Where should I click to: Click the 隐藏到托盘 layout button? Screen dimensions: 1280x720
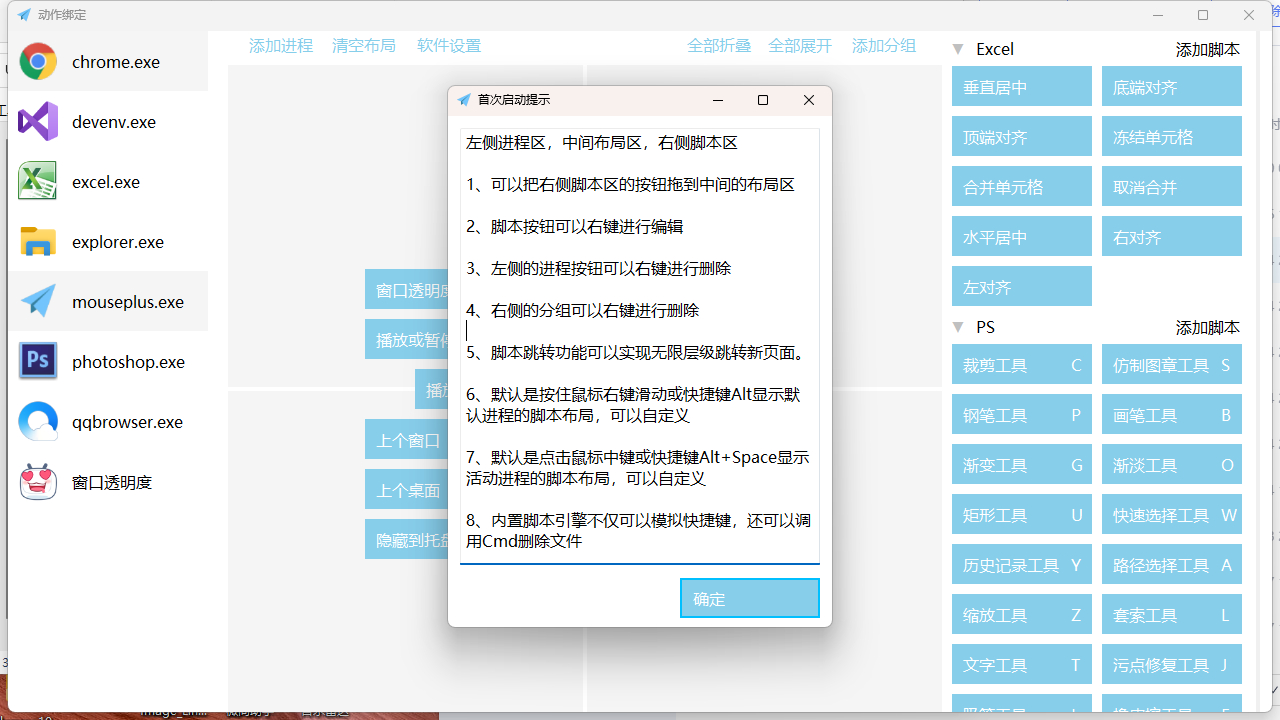406,540
